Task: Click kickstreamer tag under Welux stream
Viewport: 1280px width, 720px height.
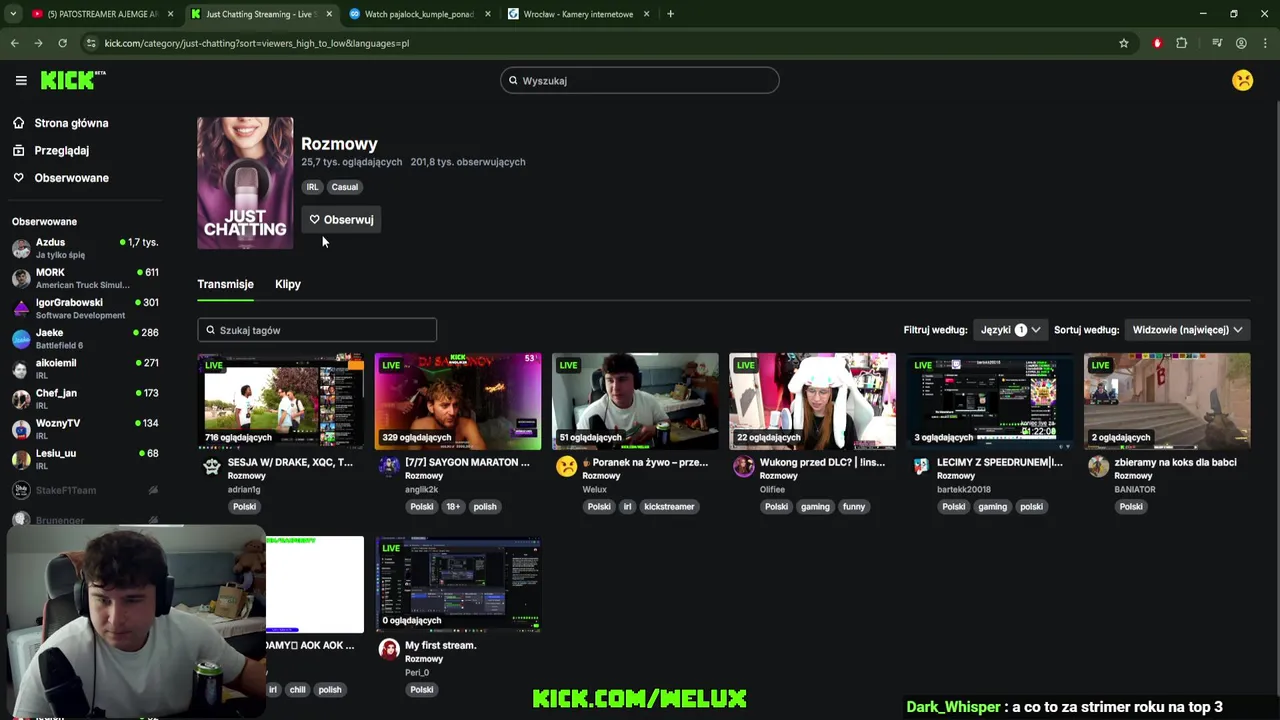Action: [669, 507]
